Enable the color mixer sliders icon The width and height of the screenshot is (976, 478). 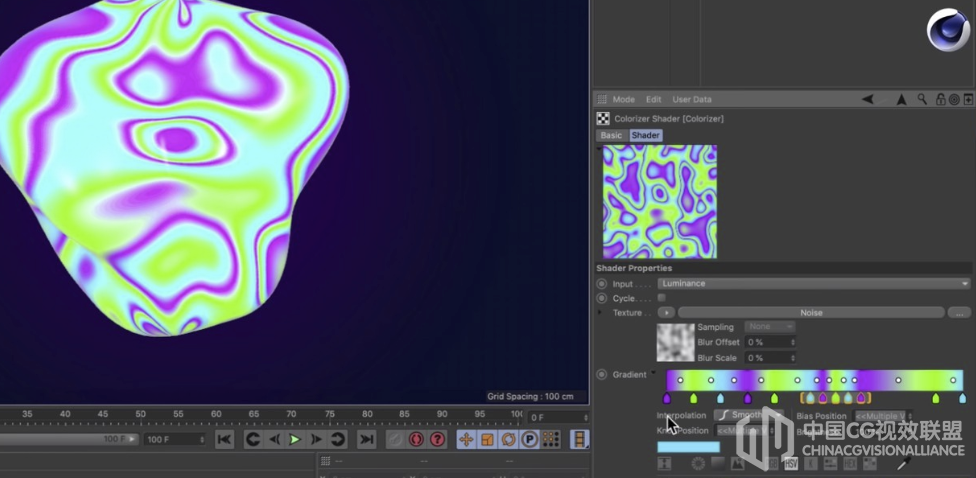(x=830, y=464)
